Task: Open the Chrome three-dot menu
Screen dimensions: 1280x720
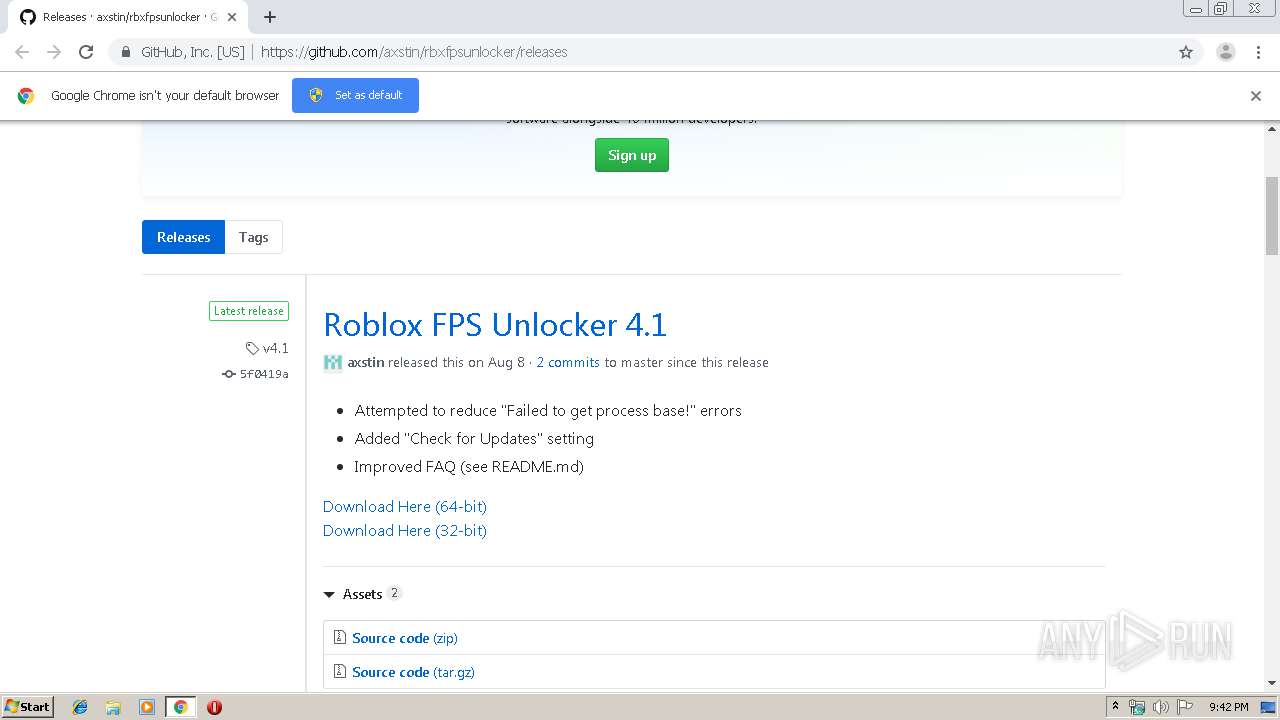Action: click(1258, 52)
